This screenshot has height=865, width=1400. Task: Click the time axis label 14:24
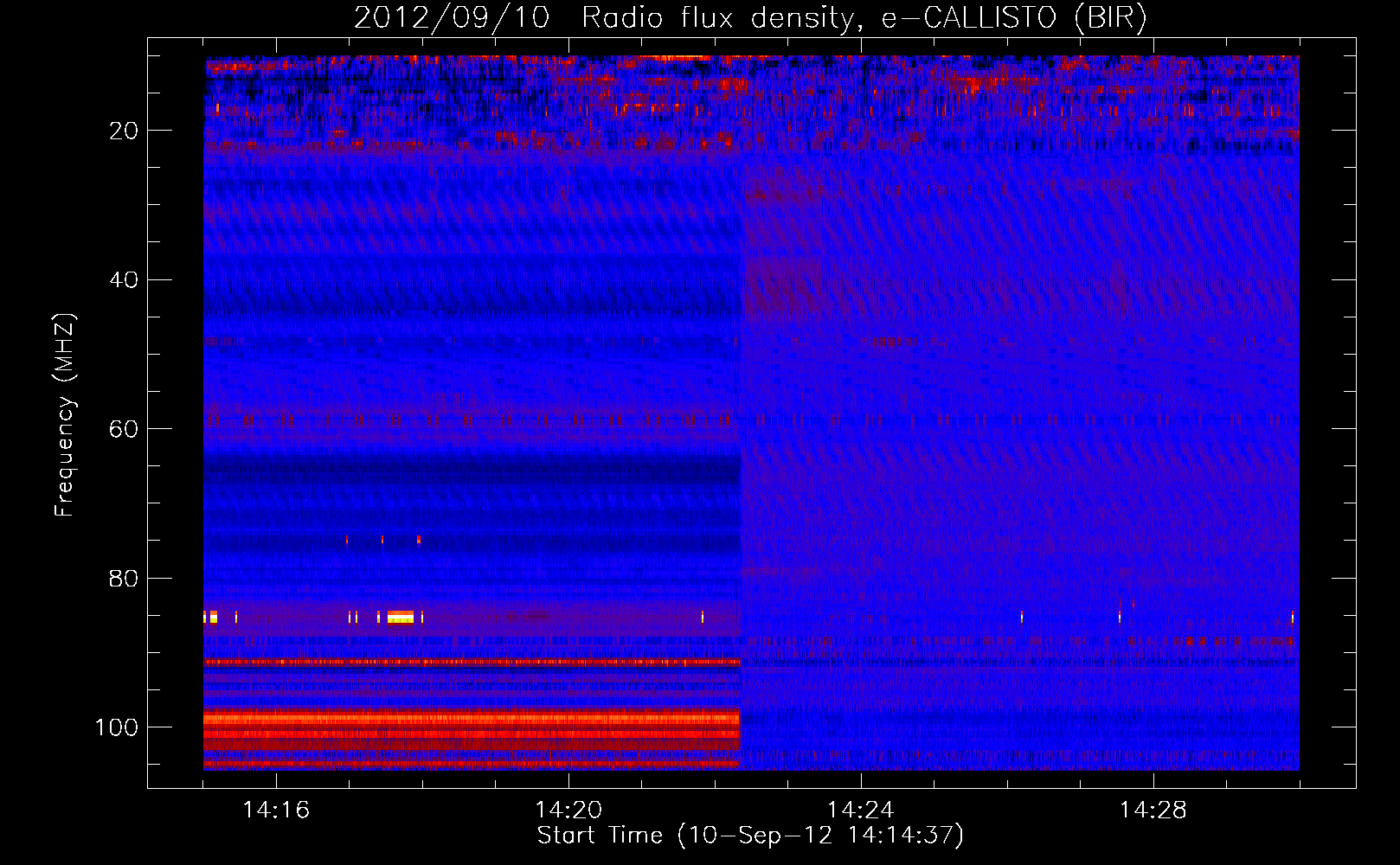(861, 811)
